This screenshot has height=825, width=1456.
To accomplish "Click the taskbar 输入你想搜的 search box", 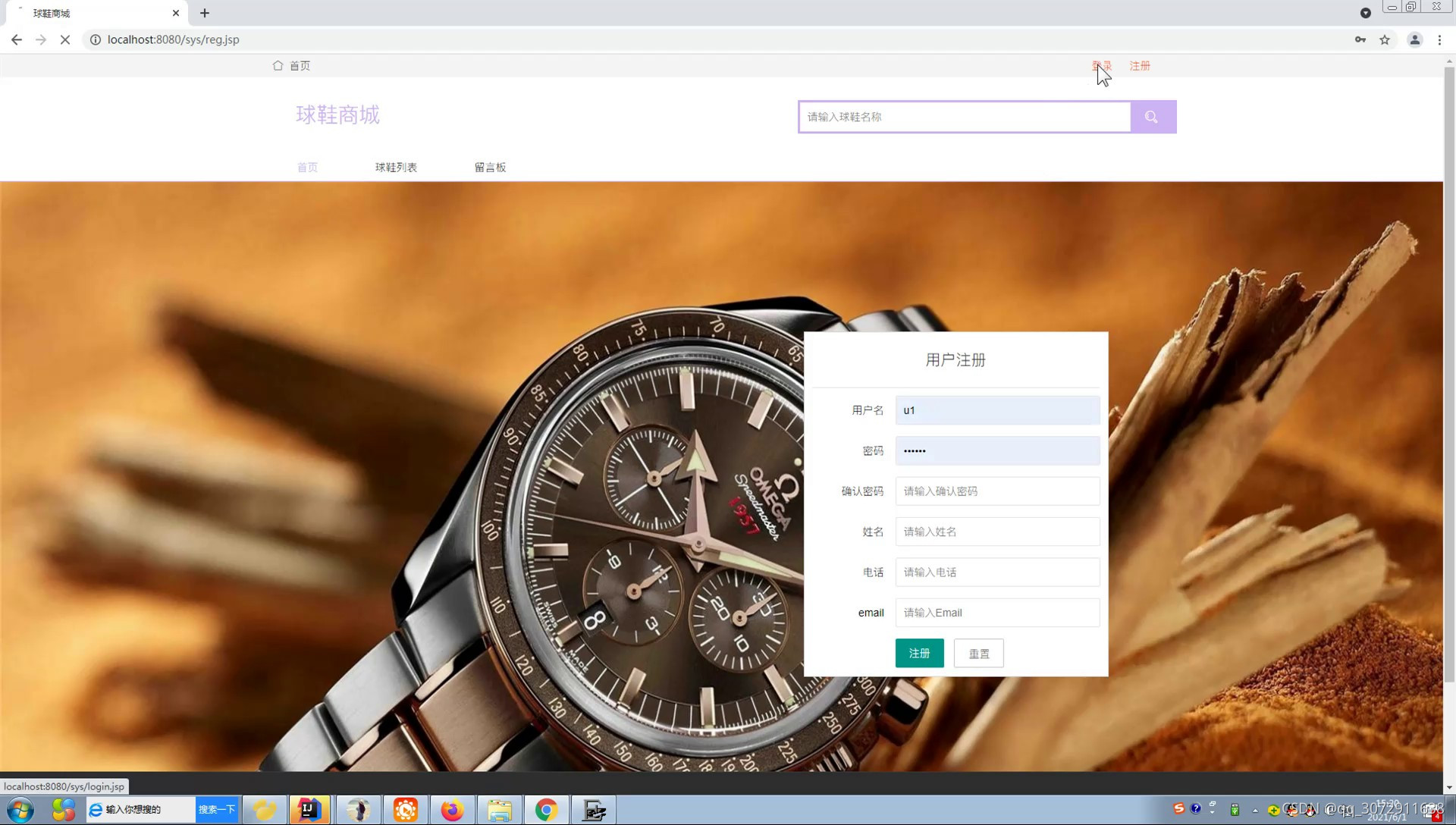I will click(x=141, y=810).
